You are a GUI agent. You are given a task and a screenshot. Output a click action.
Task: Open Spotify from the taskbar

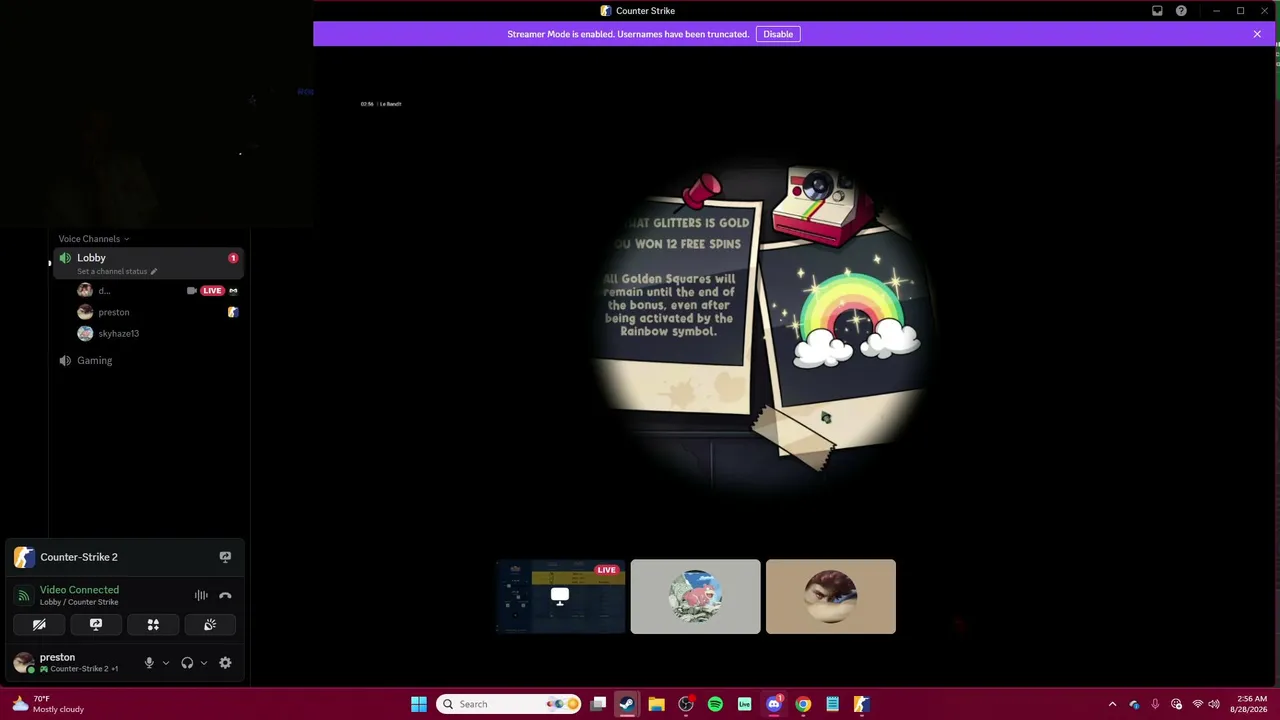click(715, 704)
